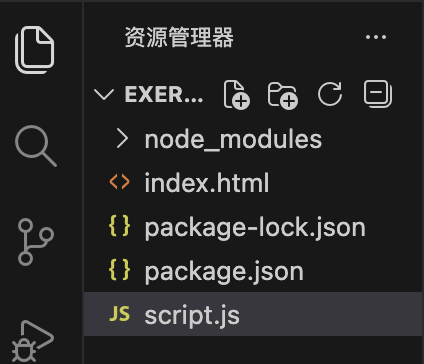The height and width of the screenshot is (364, 424).
Task: Open the index.html file
Action: [x=253, y=183]
